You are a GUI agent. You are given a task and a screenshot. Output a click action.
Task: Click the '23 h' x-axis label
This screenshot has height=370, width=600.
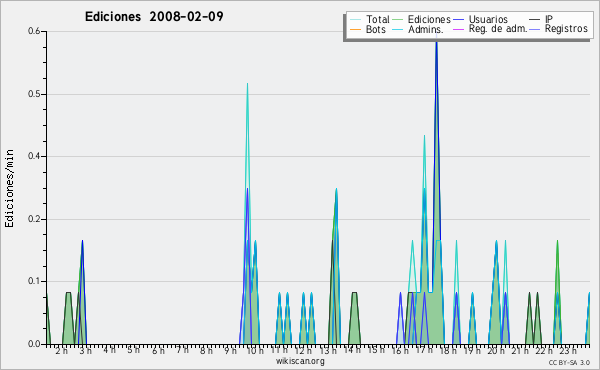click(x=568, y=350)
